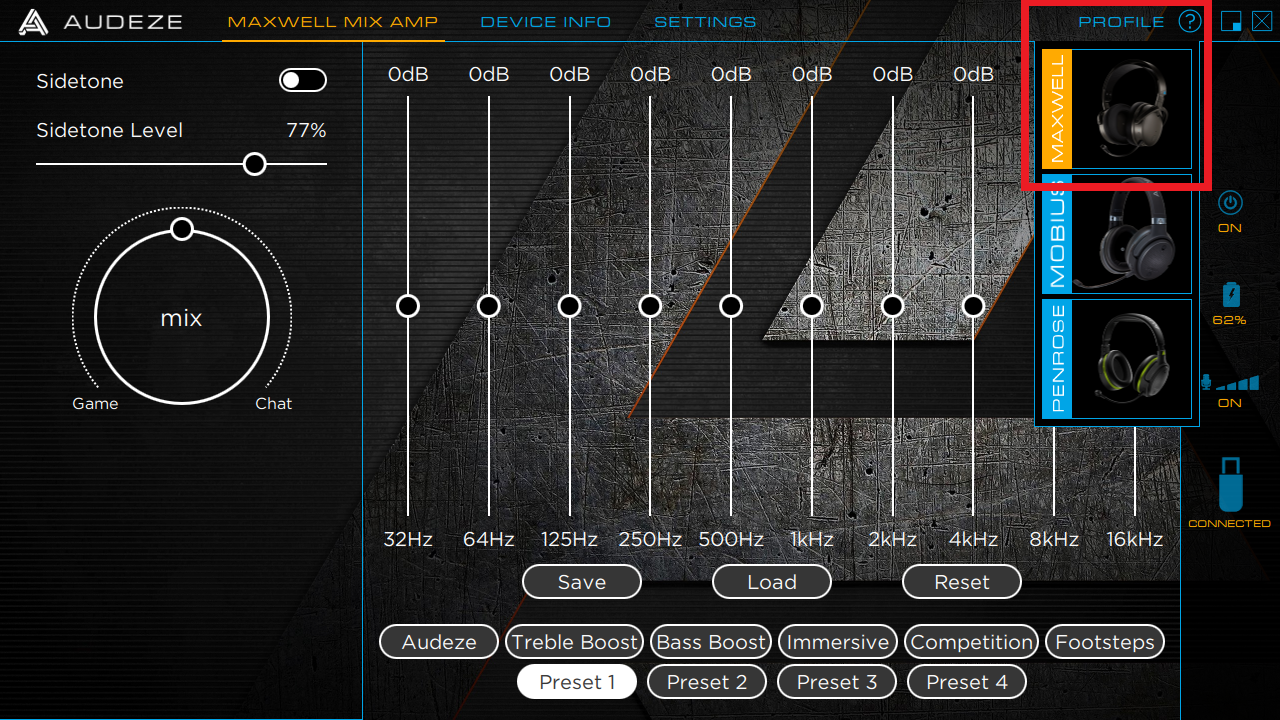Apply the Bass Boost preset
Screen dimensions: 1280x720
tap(711, 642)
